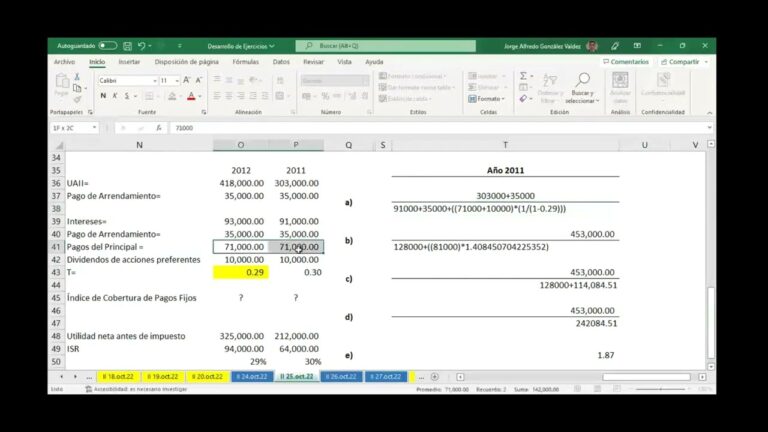Toggle Italic (K) formatting
Viewport: 768px width, 432px height.
tap(115, 96)
